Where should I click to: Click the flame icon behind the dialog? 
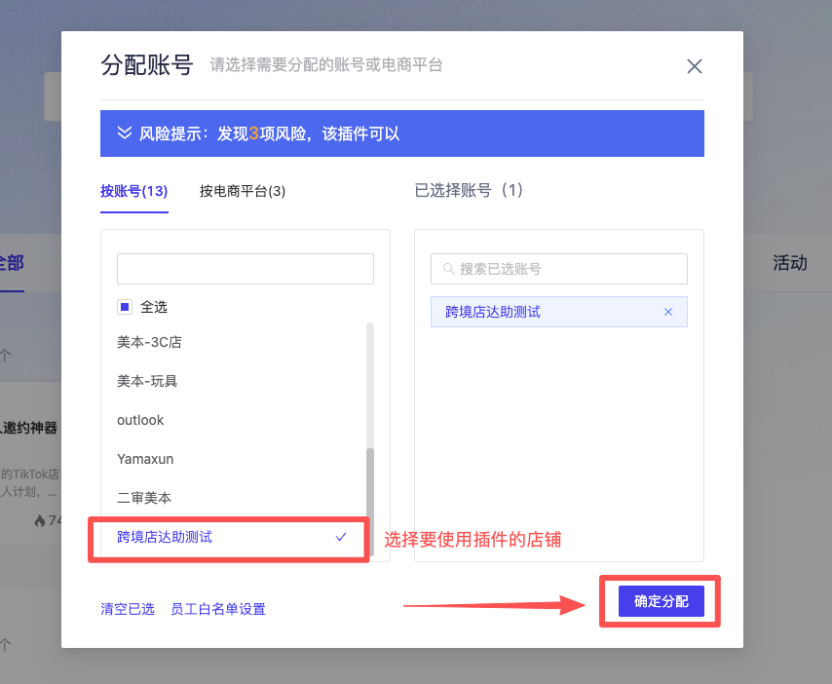[40, 520]
